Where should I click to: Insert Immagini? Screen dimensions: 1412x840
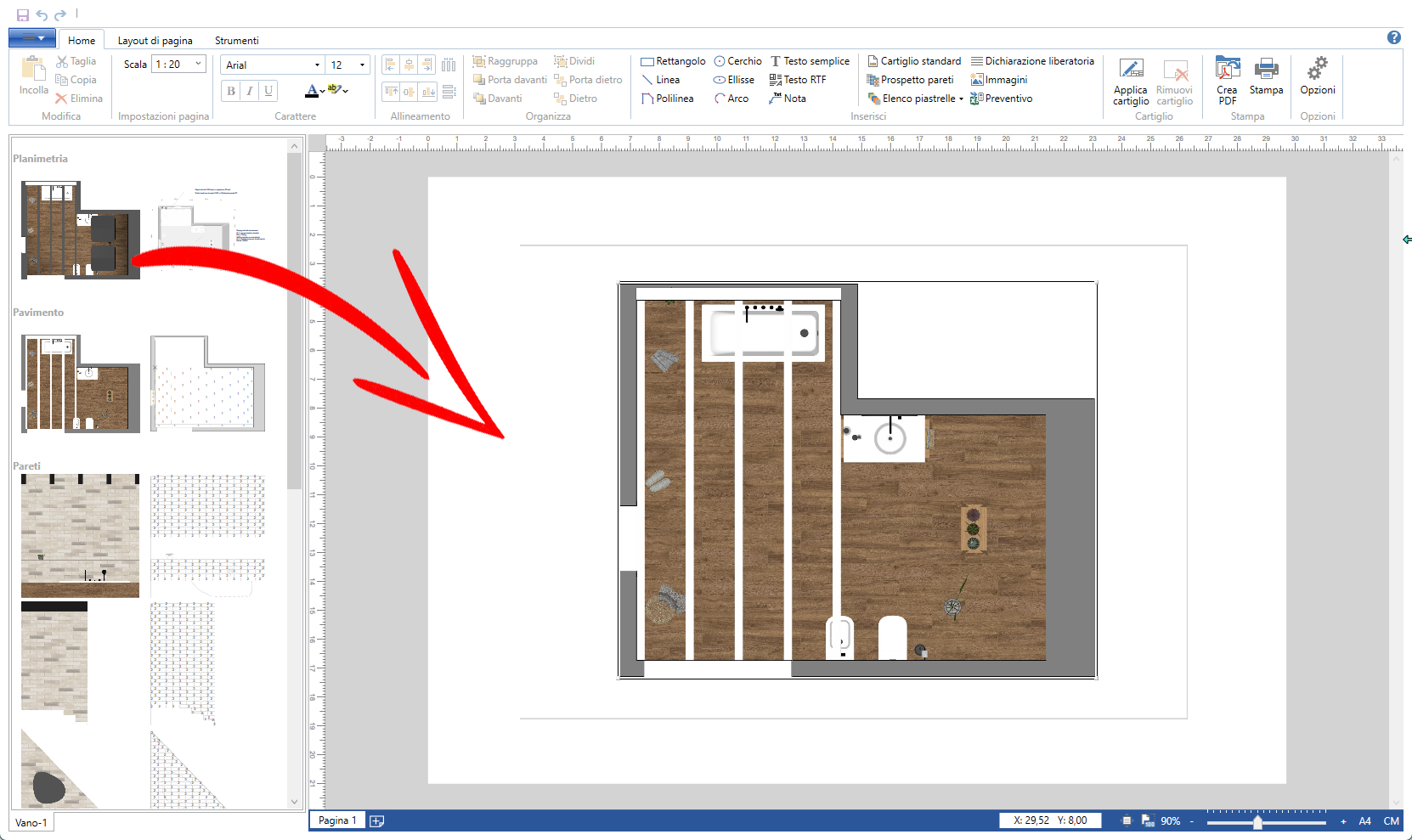tap(999, 80)
